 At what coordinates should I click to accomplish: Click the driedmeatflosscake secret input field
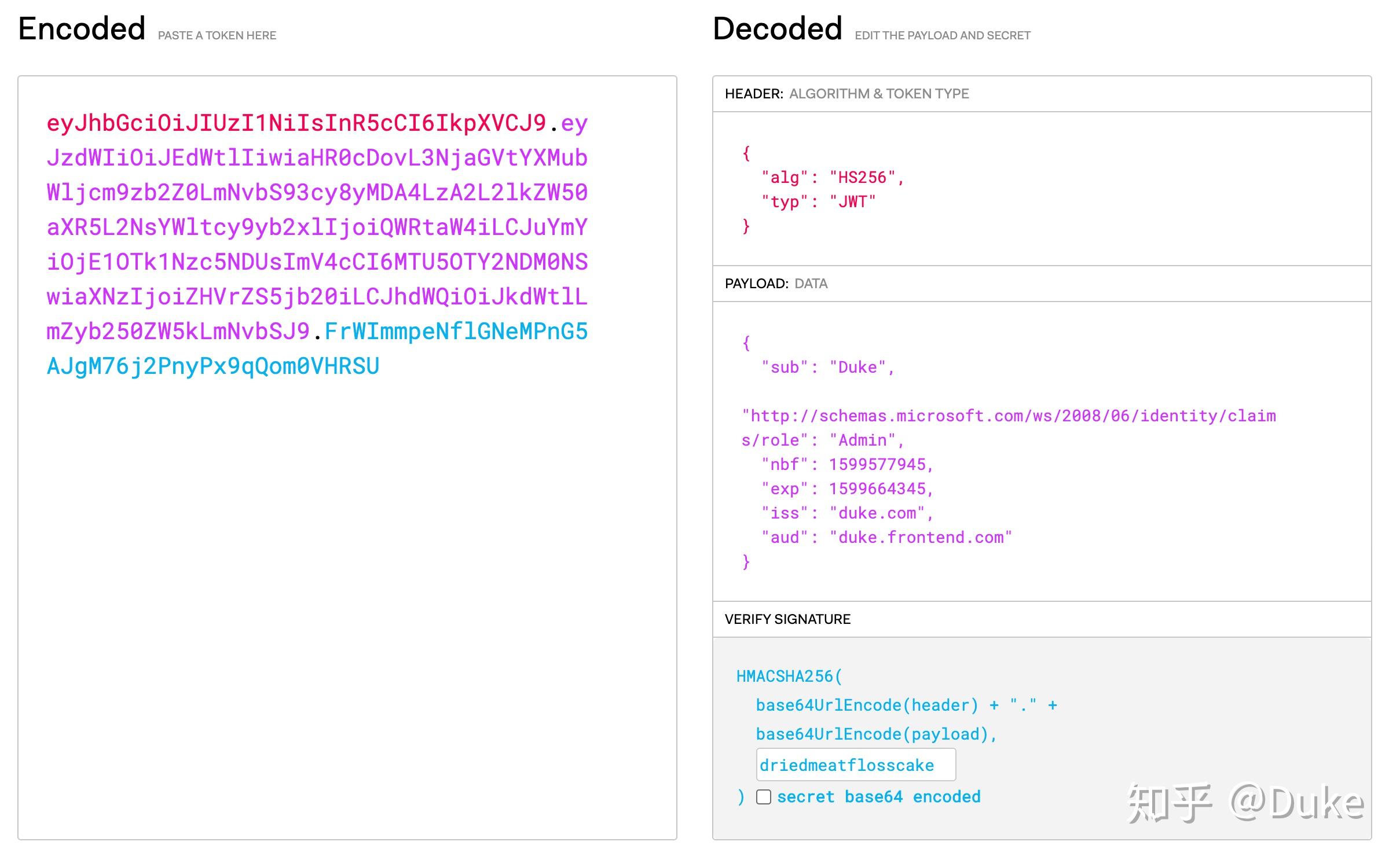[x=855, y=765]
